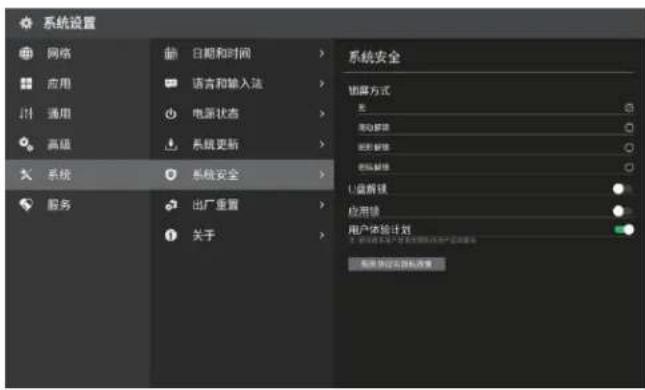Click the tools icon for 系统
The height and width of the screenshot is (390, 645).
(x=26, y=174)
